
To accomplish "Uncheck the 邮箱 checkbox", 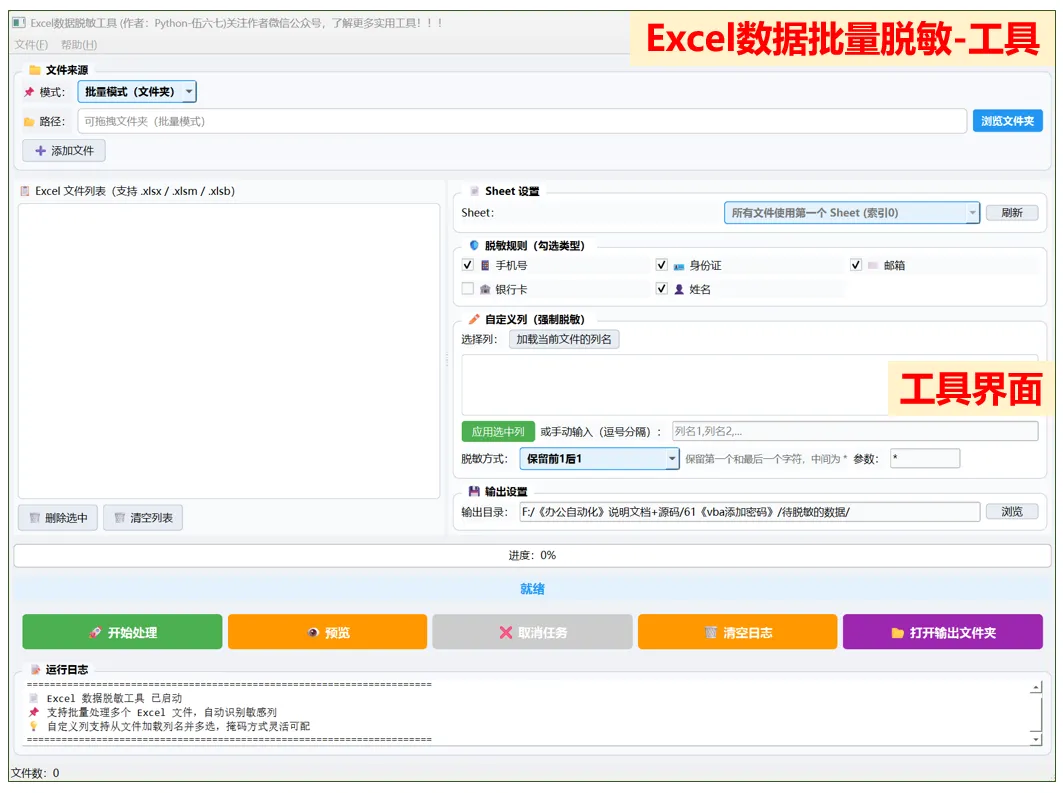I will [x=856, y=265].
